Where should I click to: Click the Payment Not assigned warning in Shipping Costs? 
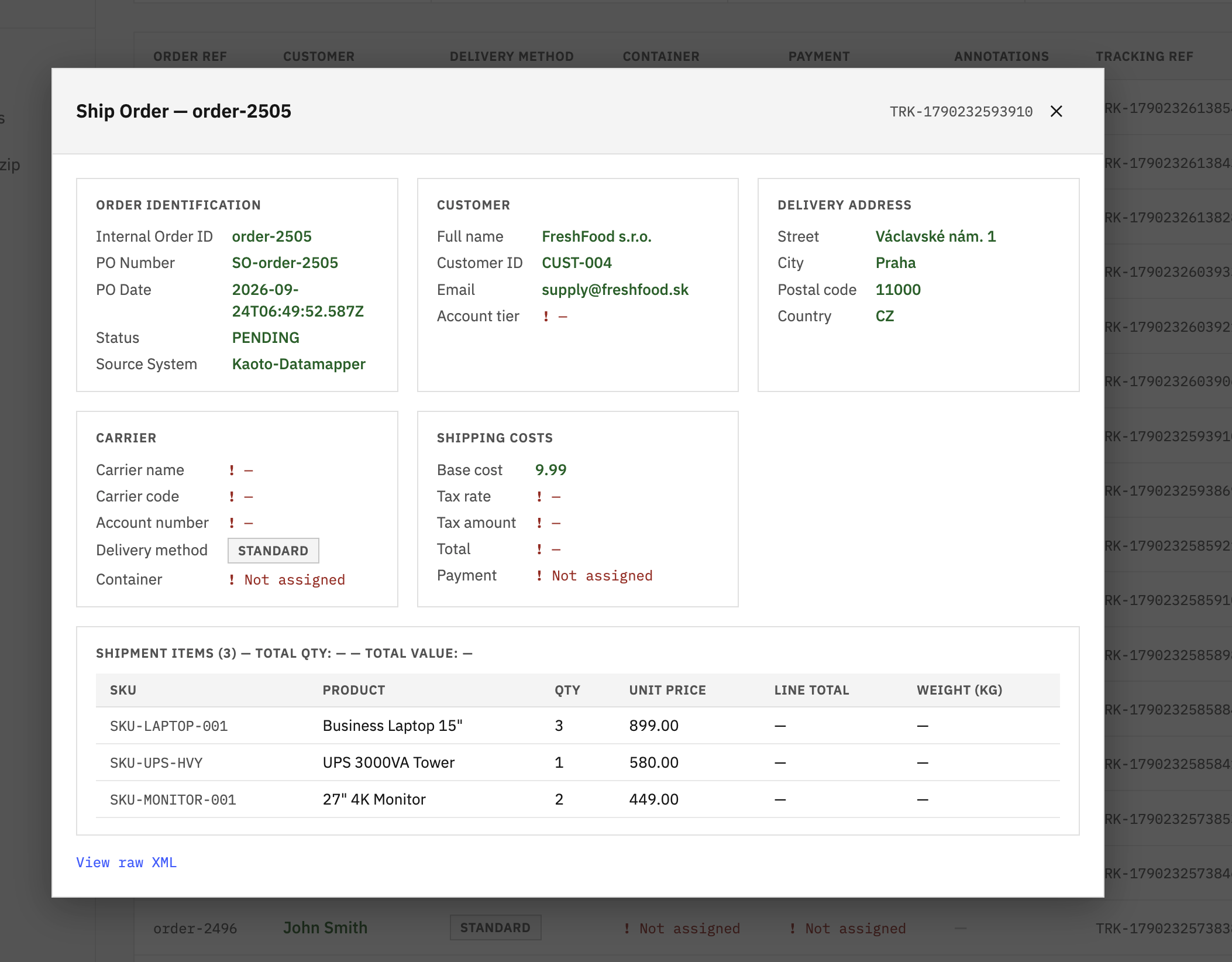pos(594,576)
